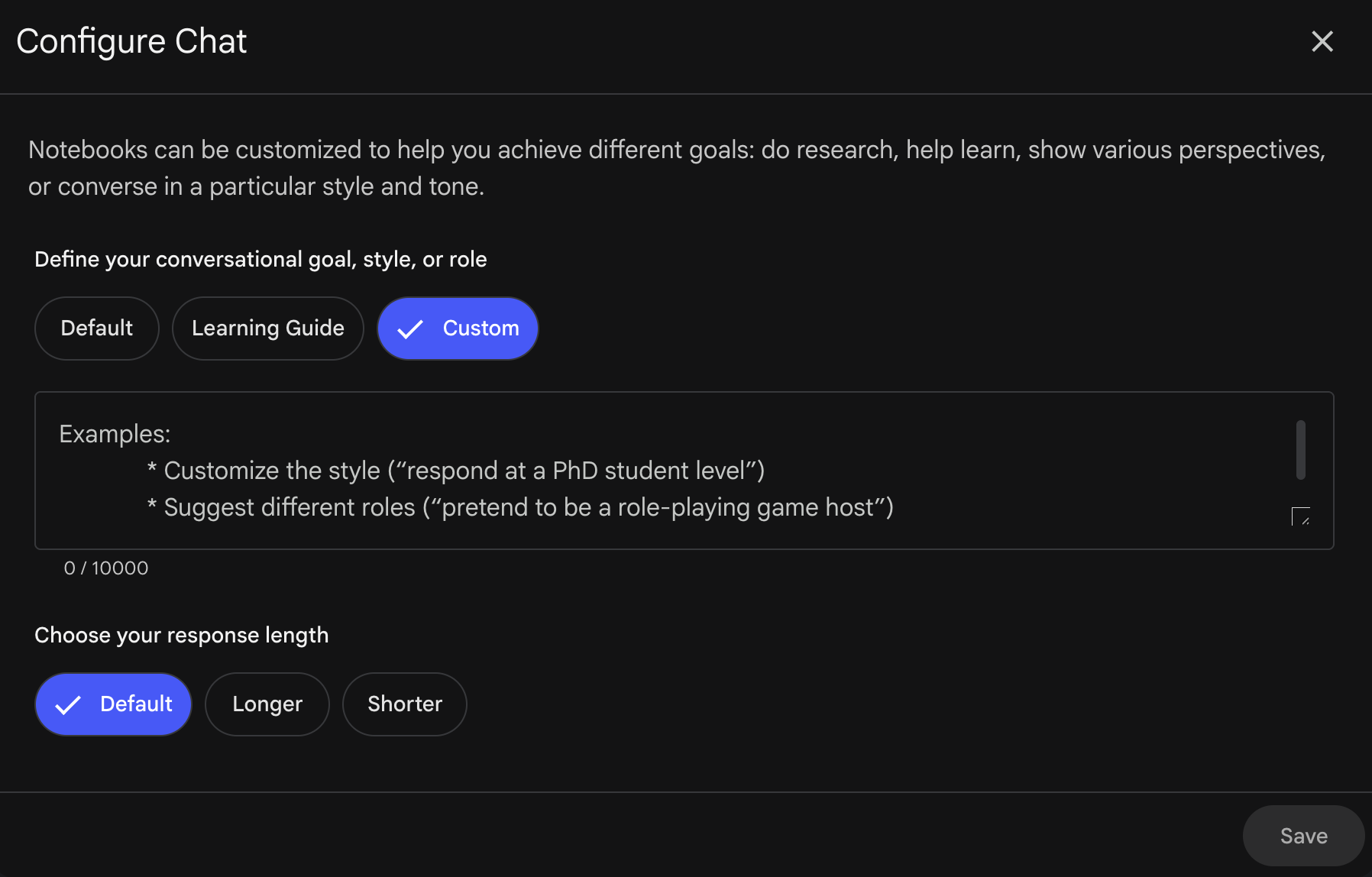Viewport: 1372px width, 877px height.
Task: Close the Configure Chat dialog
Action: 1322,42
